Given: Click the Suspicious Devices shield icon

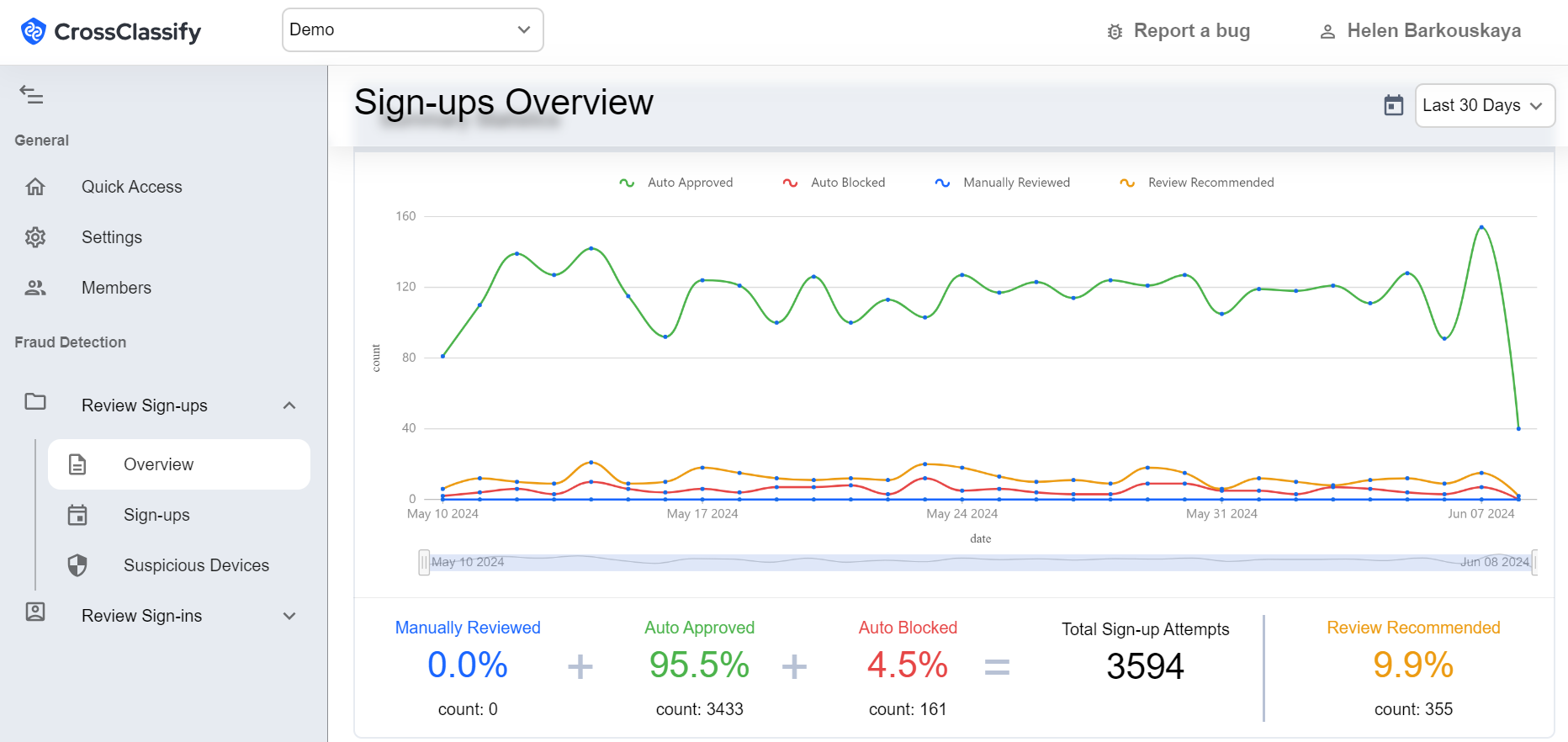Looking at the screenshot, I should 77,565.
